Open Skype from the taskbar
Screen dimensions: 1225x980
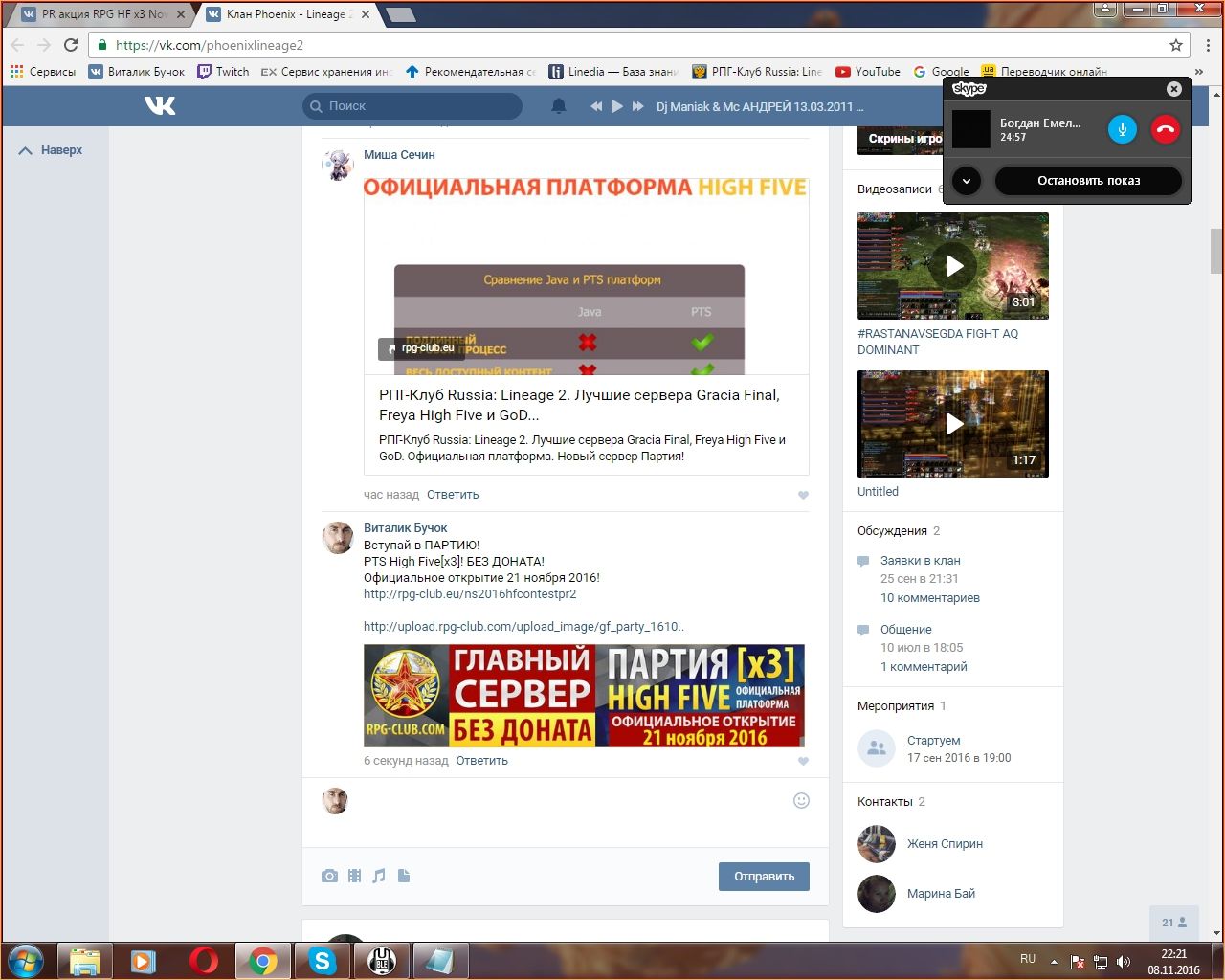323,960
